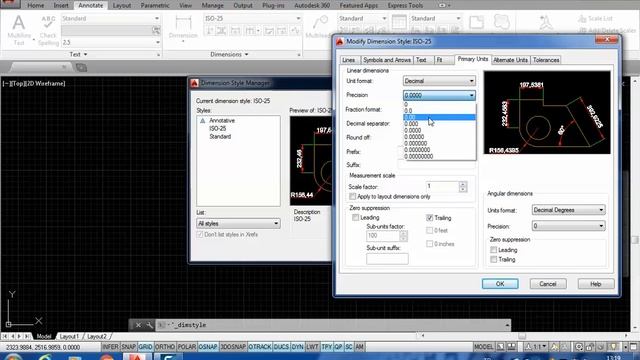Viewport: 640px width, 360px height.
Task: Open the annotation scale 1:1 dropdown
Action: (x=536, y=347)
